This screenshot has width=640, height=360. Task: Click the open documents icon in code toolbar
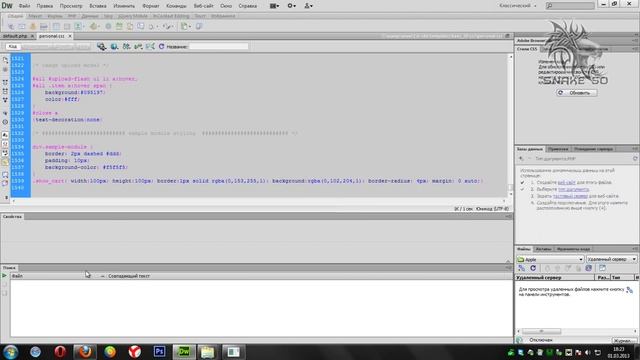click(x=5, y=60)
